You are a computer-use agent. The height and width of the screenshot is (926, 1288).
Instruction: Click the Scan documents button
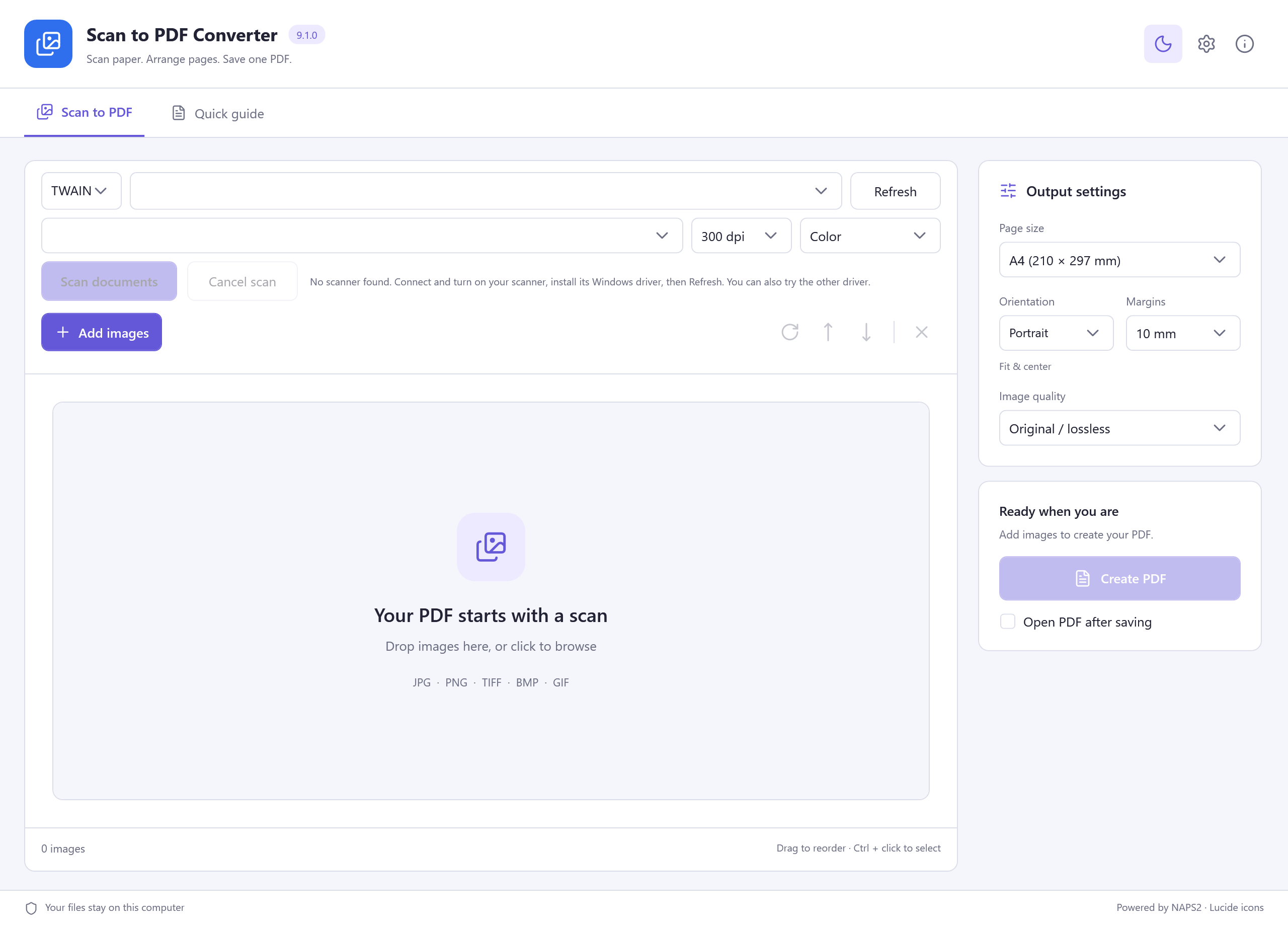pyautogui.click(x=109, y=281)
